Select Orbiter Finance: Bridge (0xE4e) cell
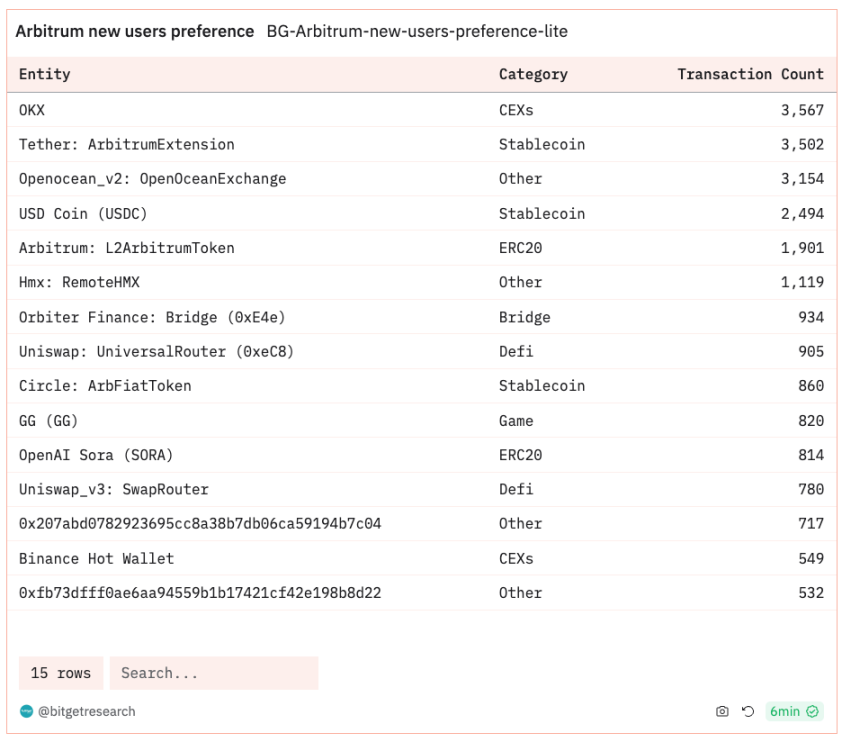This screenshot has width=842, height=742. pos(152,317)
